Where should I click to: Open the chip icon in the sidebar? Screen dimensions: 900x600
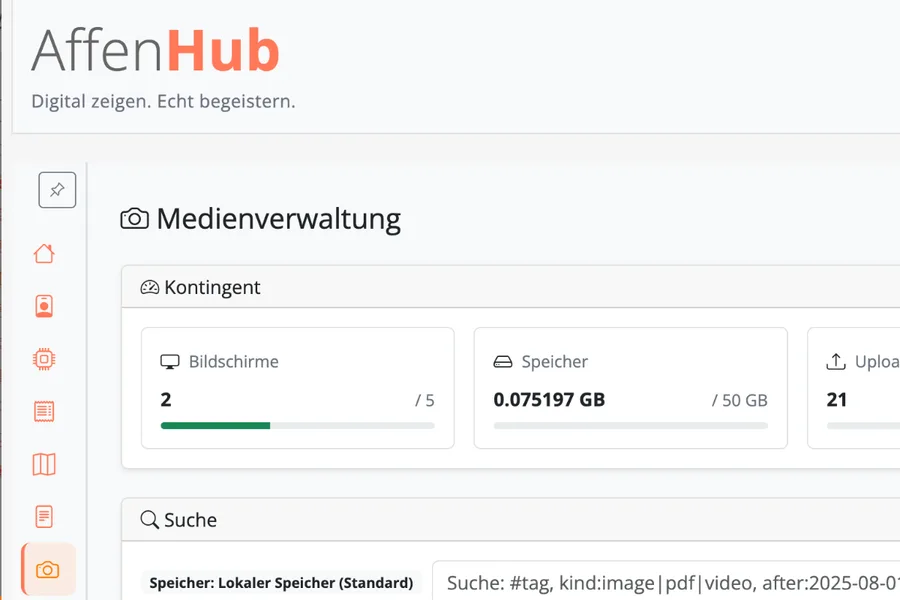pyautogui.click(x=44, y=358)
